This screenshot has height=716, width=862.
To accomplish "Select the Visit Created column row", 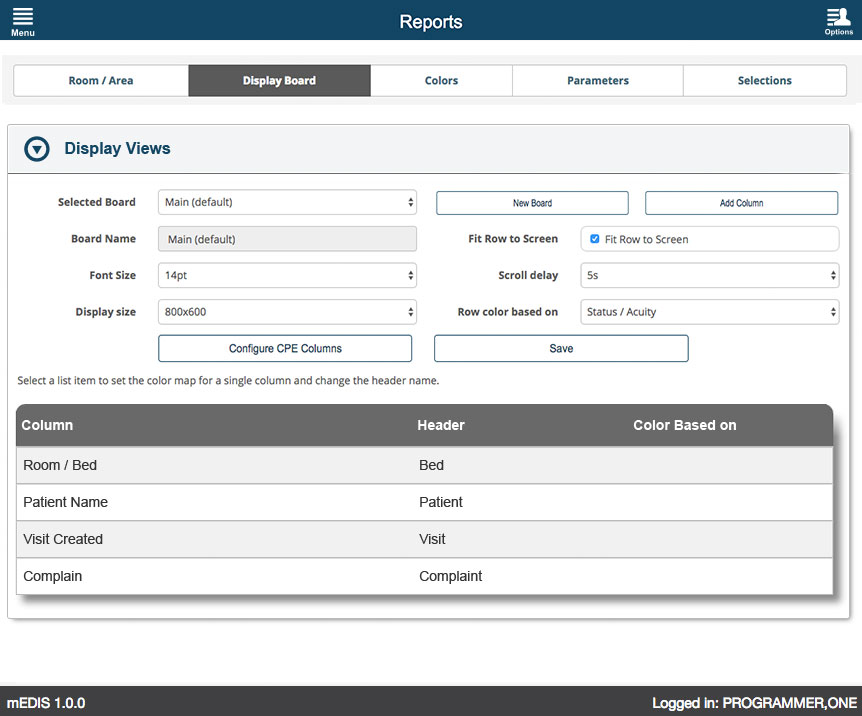I will coord(424,539).
